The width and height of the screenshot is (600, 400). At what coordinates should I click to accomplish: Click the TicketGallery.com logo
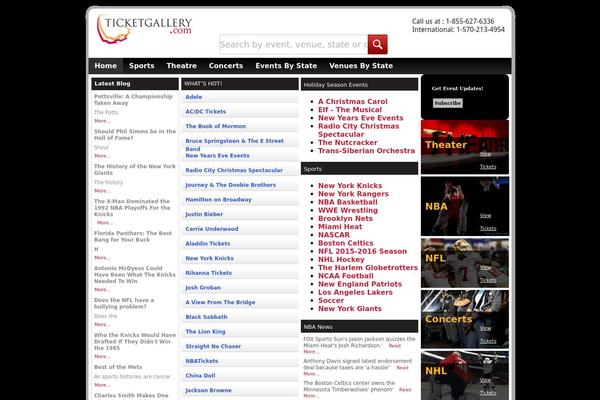[144, 29]
